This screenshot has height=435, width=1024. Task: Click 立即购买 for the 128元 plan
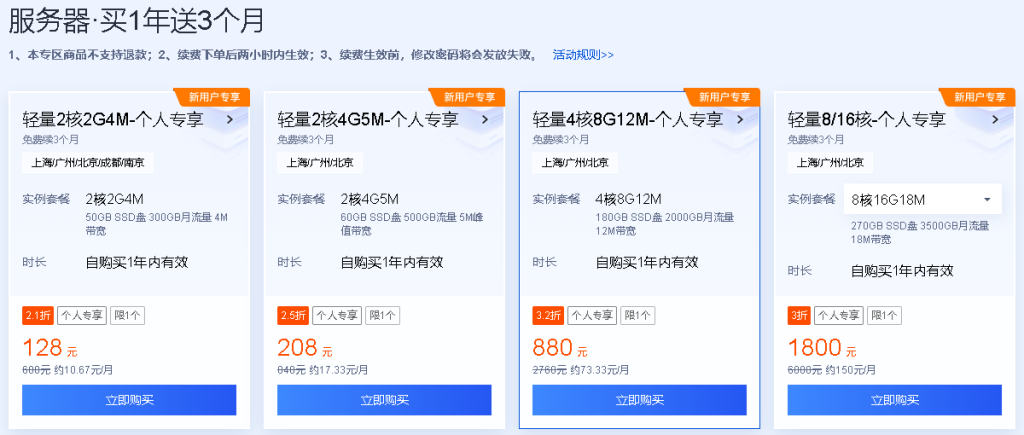point(129,400)
